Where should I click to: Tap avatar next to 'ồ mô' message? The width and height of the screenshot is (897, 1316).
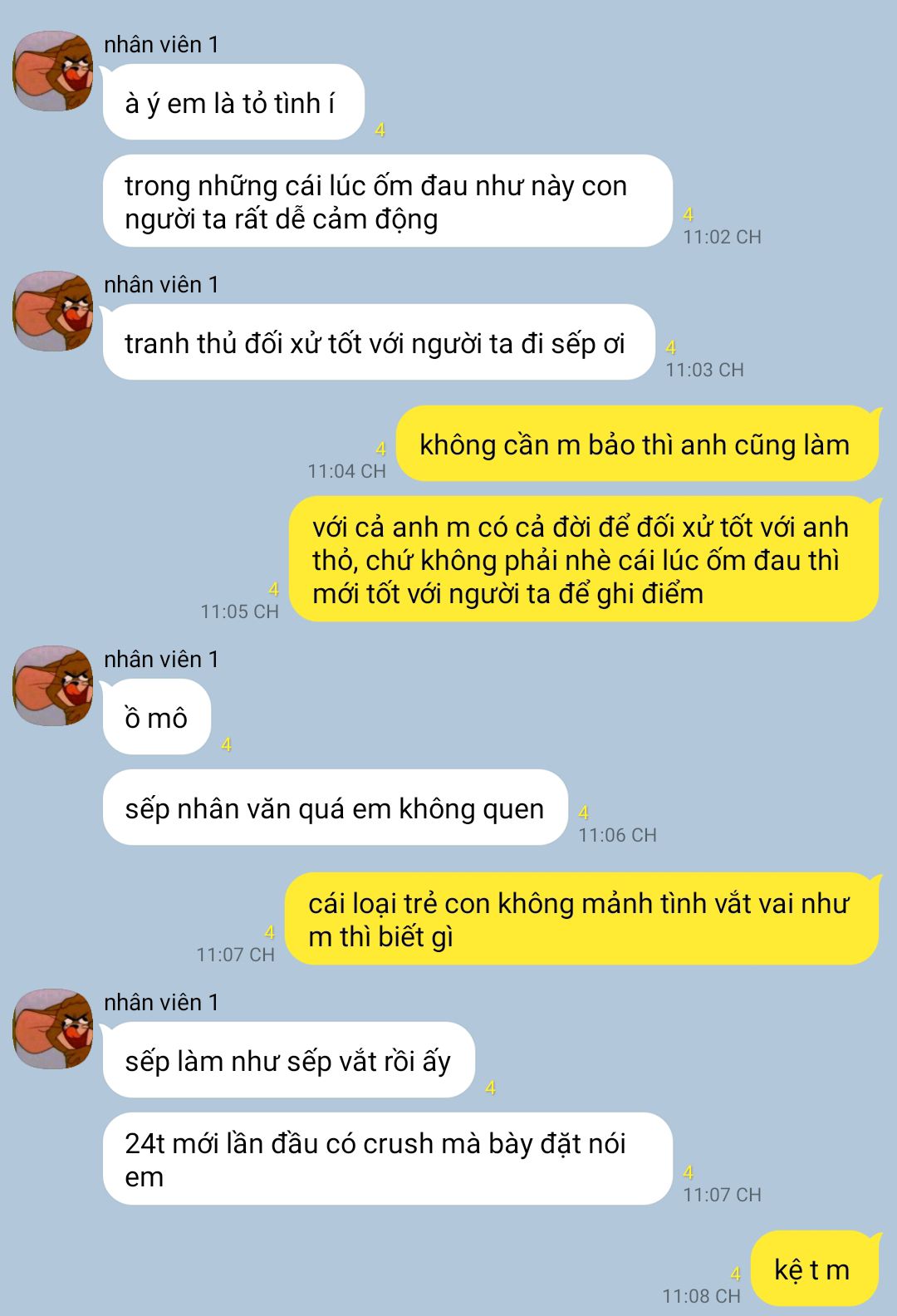(x=52, y=685)
